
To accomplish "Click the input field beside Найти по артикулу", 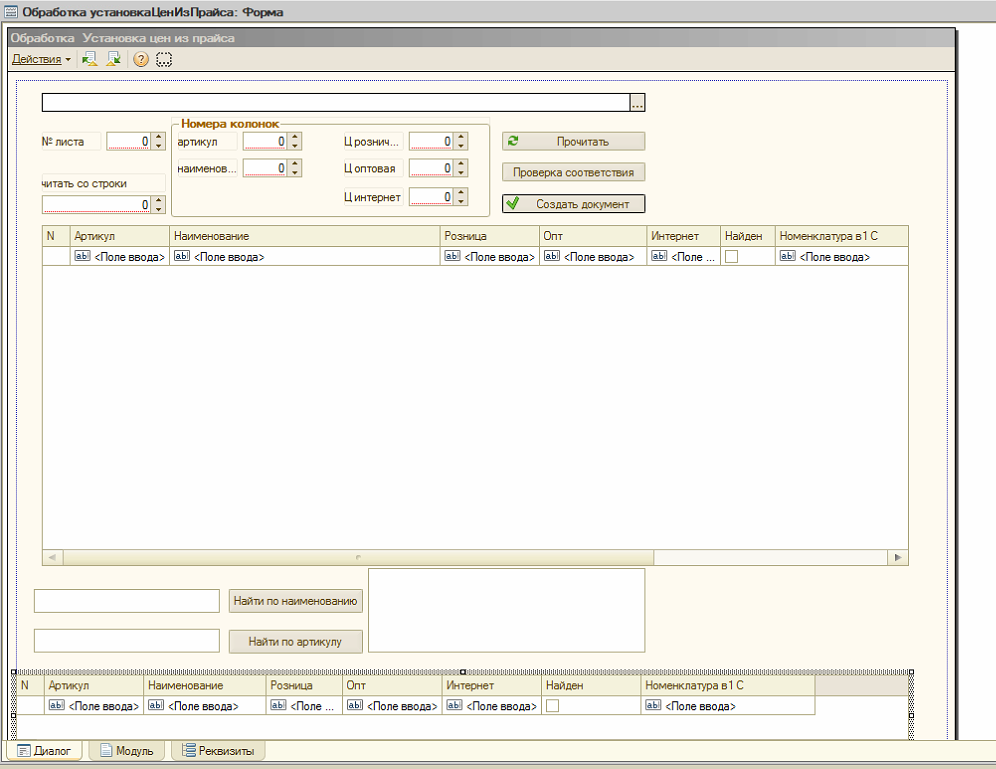I will click(x=126, y=640).
